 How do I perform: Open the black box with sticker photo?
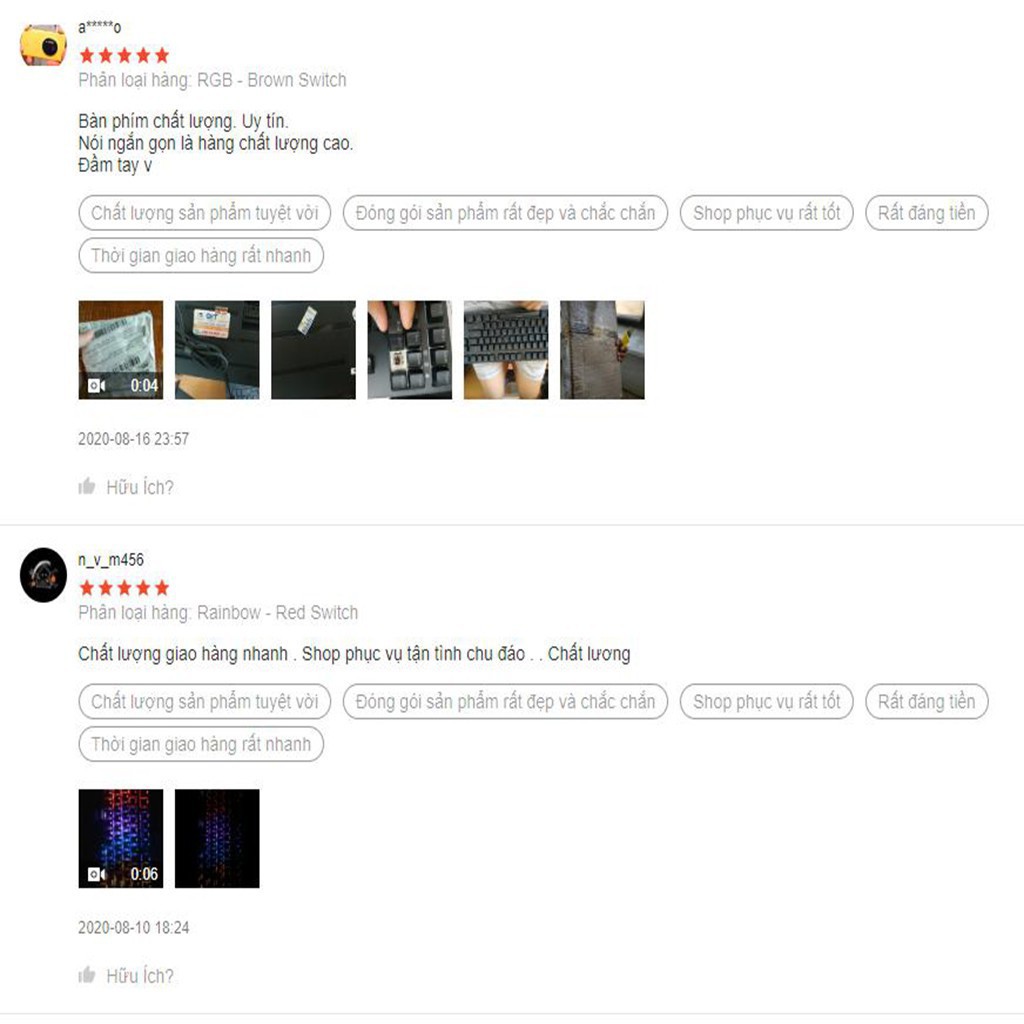[x=313, y=349]
